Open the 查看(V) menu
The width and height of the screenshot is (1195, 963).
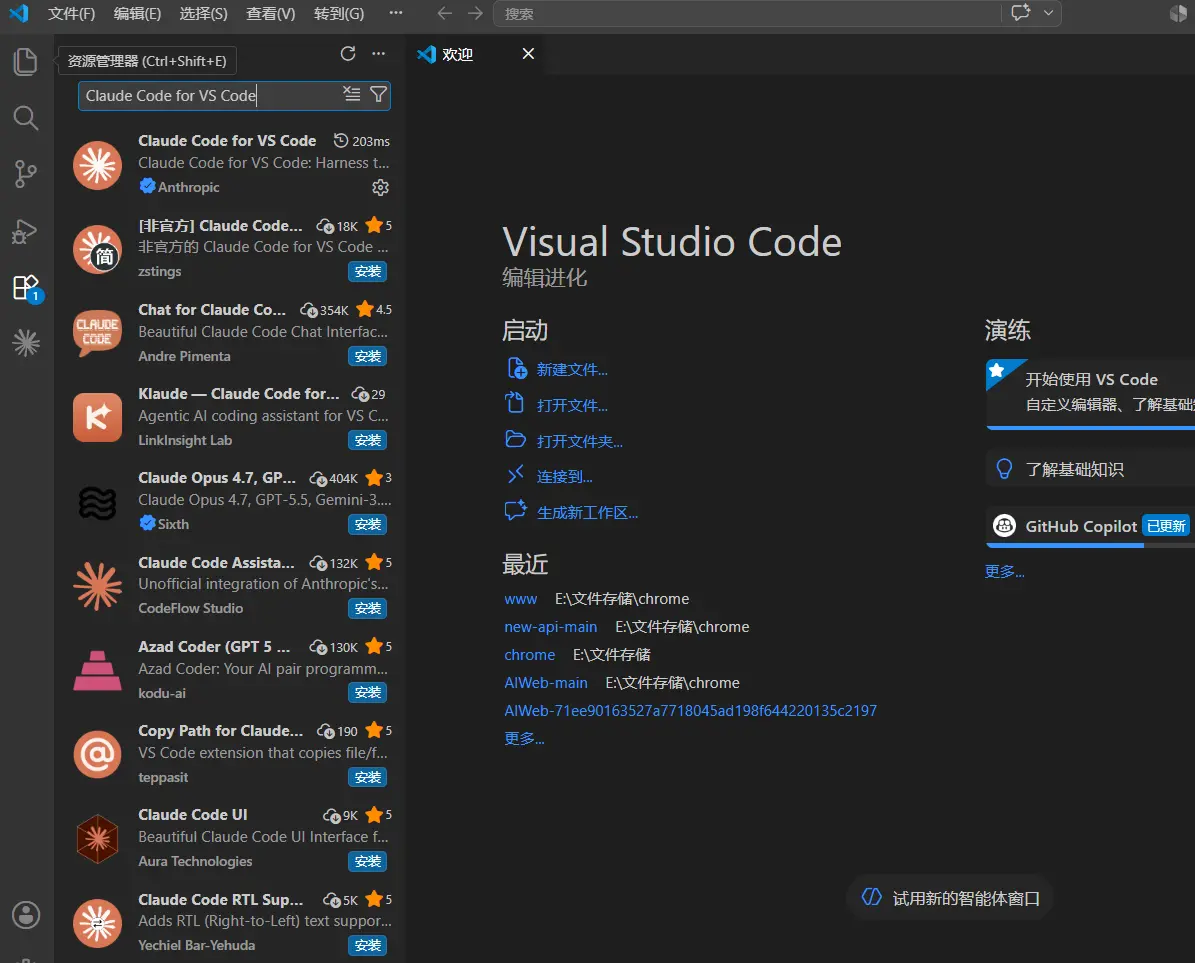[271, 14]
